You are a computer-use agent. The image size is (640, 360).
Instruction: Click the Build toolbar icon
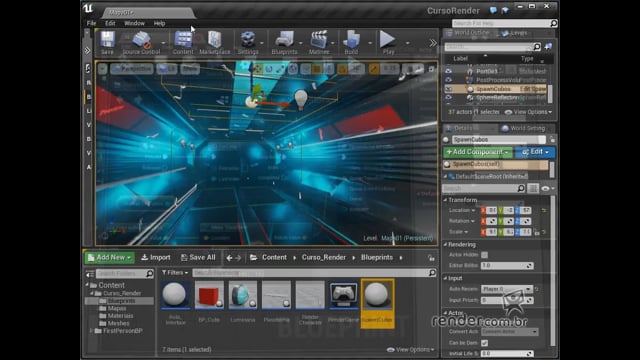coord(351,42)
